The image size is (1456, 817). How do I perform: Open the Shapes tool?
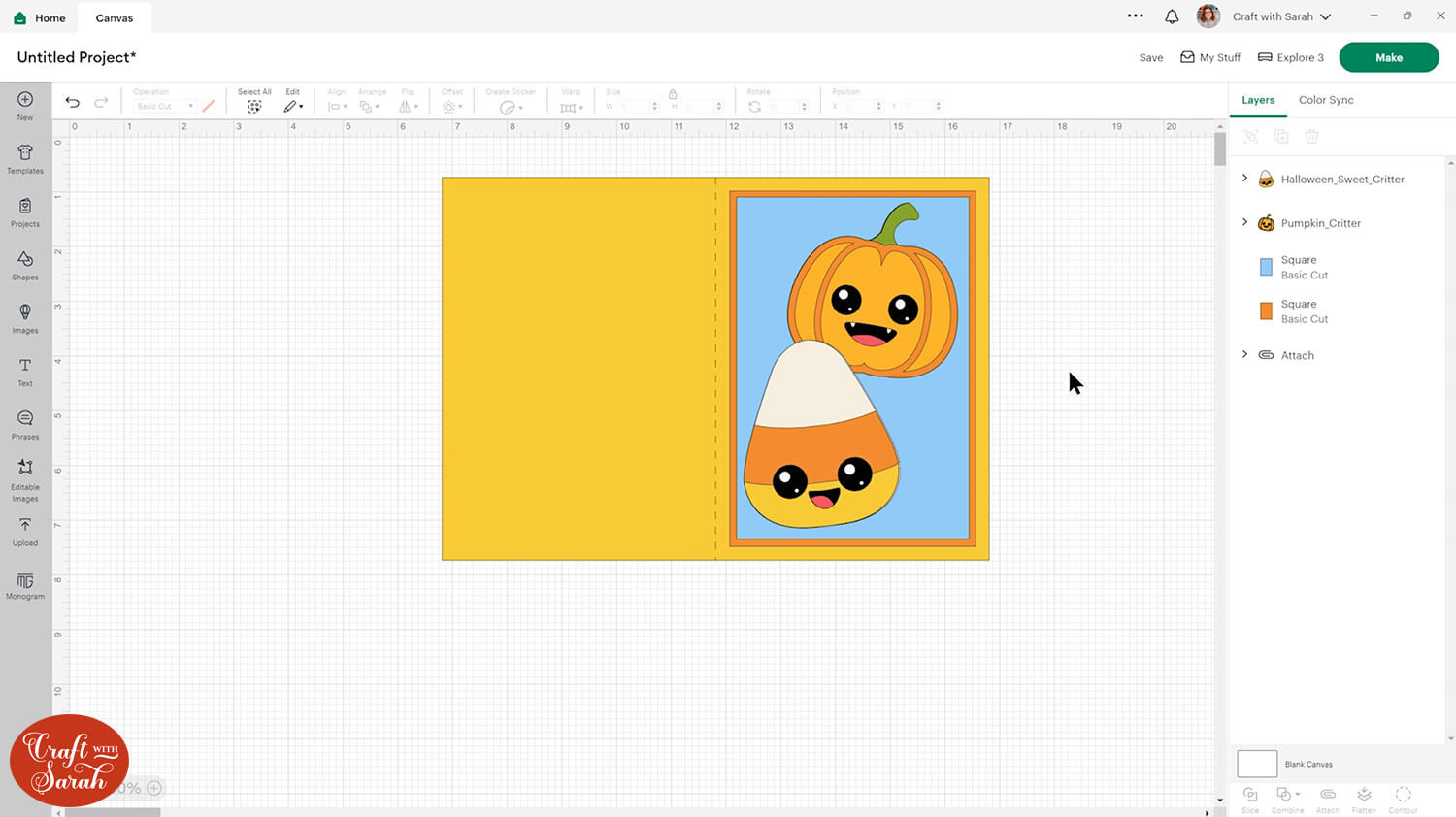pos(25,264)
